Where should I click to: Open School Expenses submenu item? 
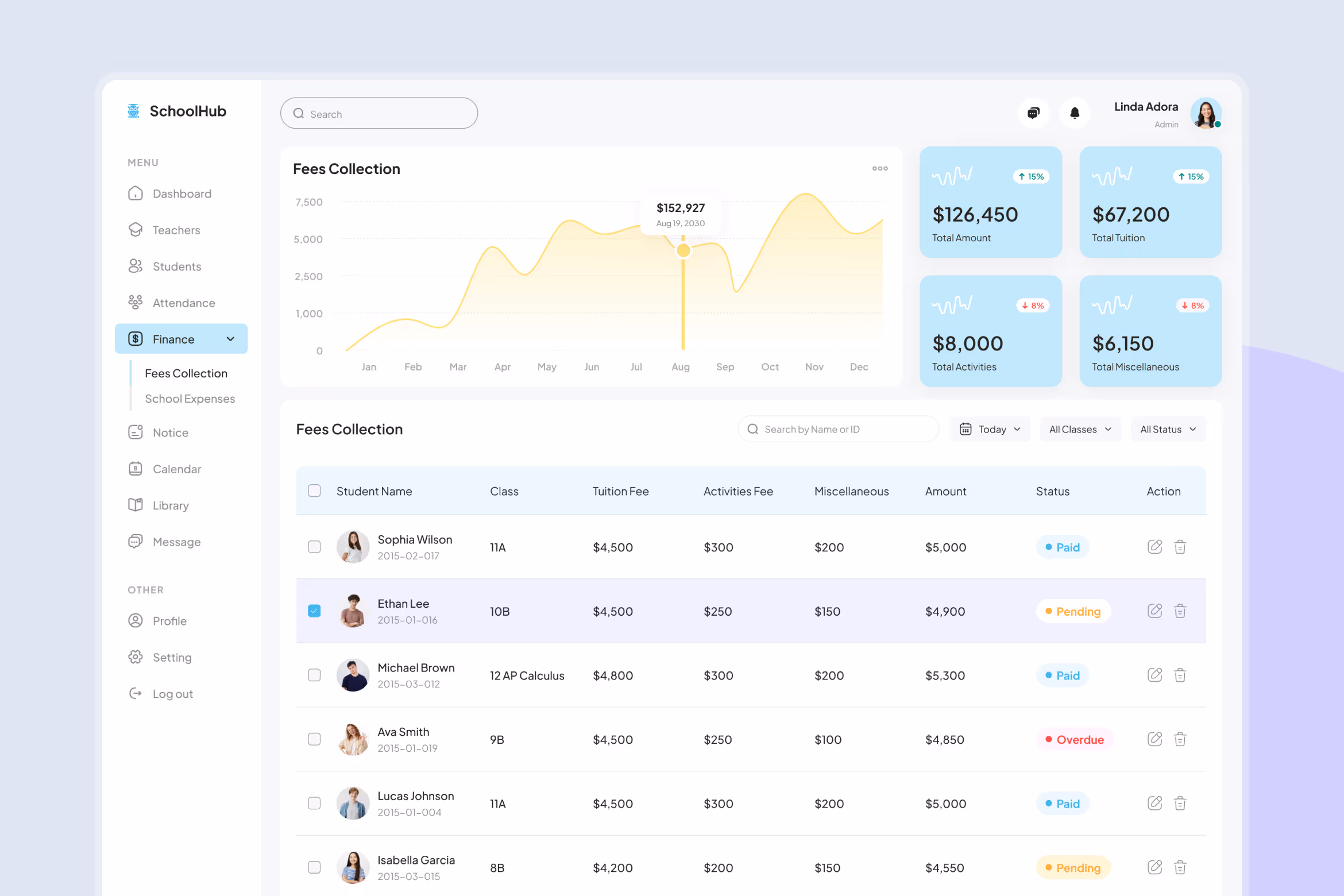pyautogui.click(x=190, y=399)
